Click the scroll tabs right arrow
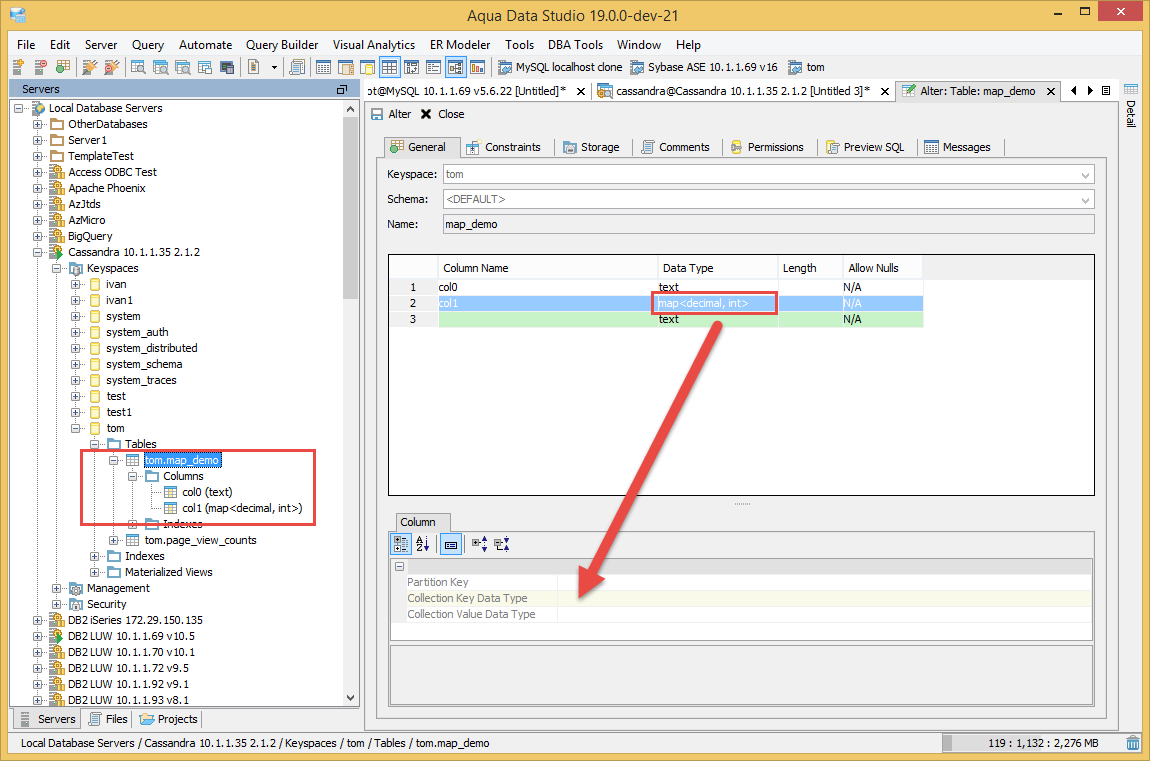This screenshot has height=761, width=1150. (x=1090, y=91)
